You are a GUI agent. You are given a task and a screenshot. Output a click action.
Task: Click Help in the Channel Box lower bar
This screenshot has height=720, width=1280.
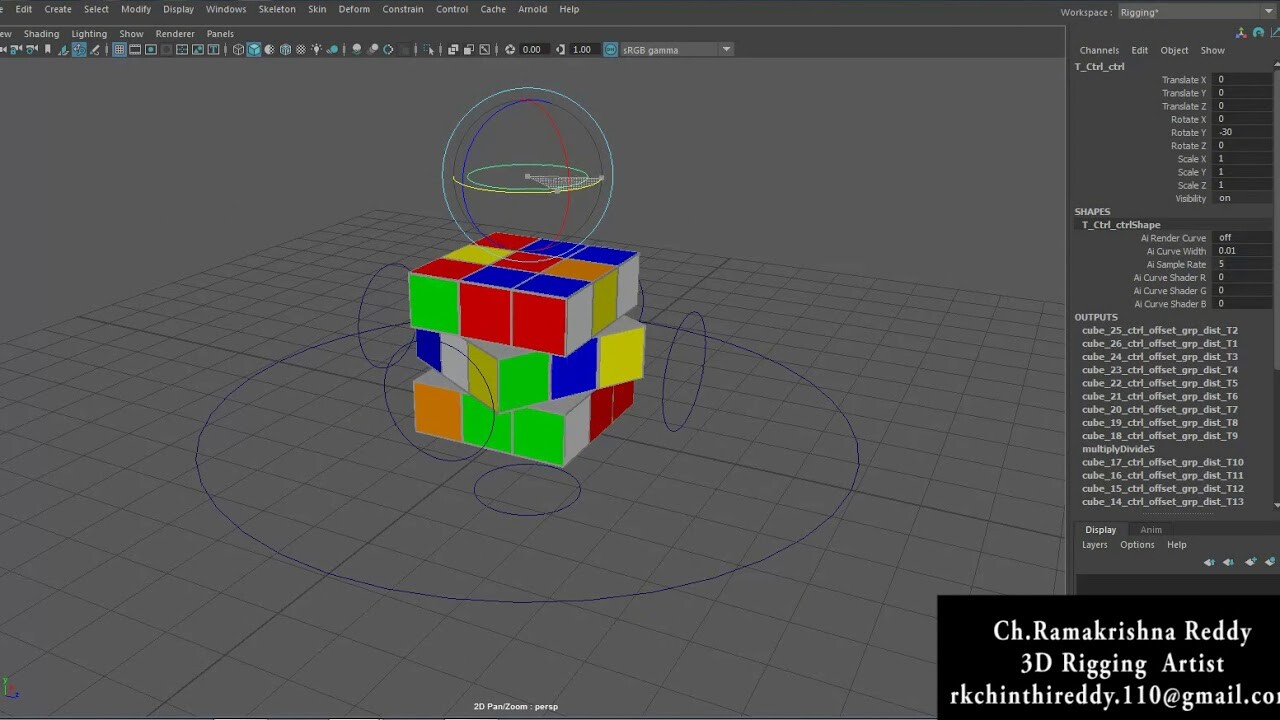[x=1176, y=544]
